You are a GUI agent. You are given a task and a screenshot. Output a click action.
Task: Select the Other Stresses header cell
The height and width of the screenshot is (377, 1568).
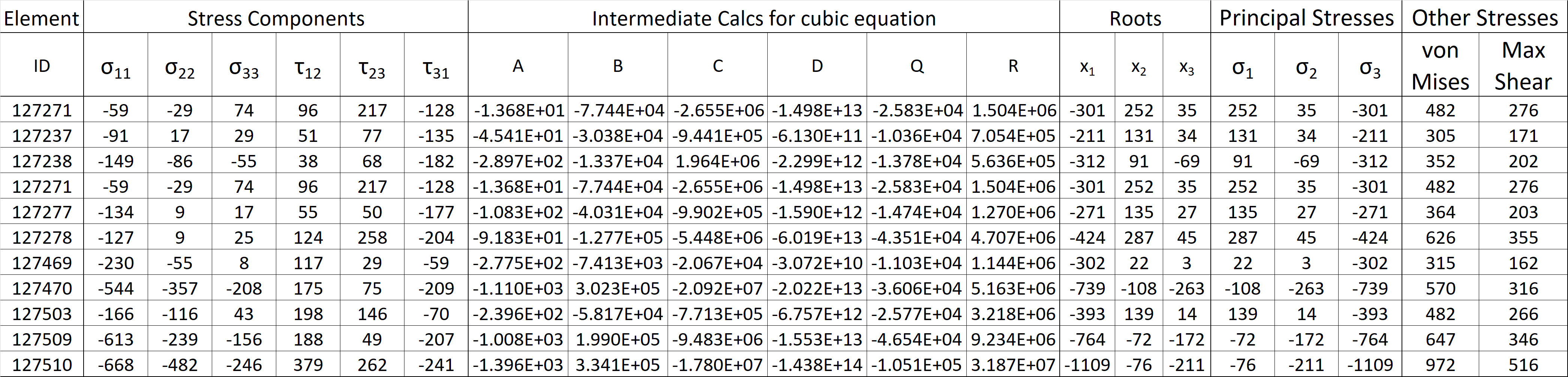click(x=1485, y=18)
